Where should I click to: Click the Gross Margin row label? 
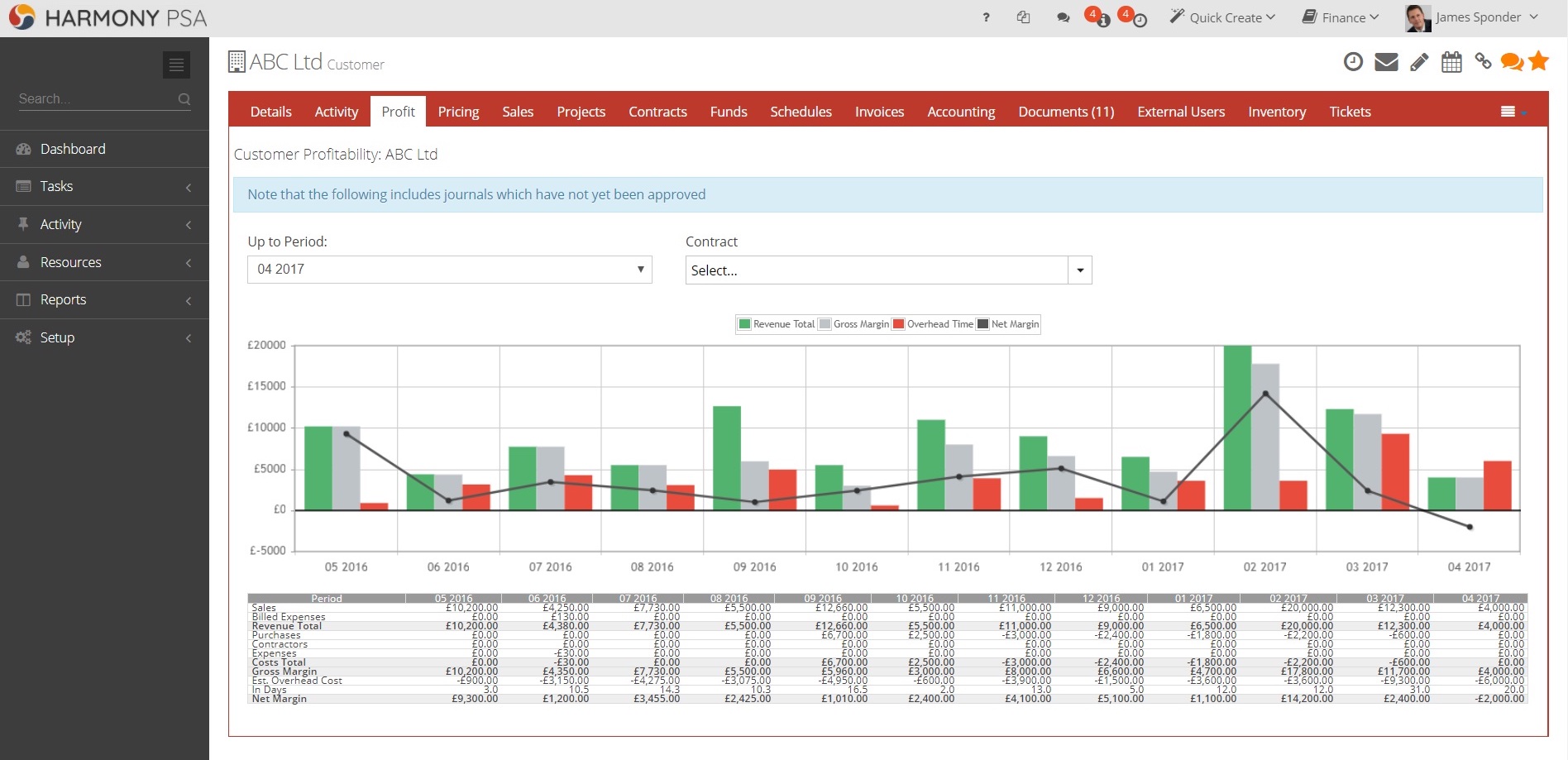point(284,672)
